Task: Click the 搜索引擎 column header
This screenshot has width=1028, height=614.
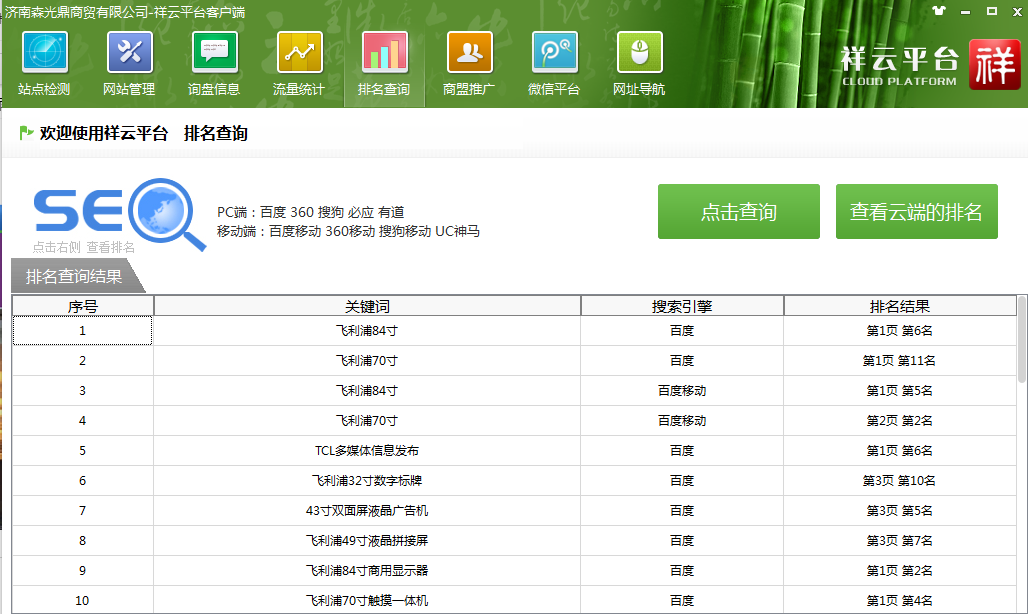Action: 682,306
